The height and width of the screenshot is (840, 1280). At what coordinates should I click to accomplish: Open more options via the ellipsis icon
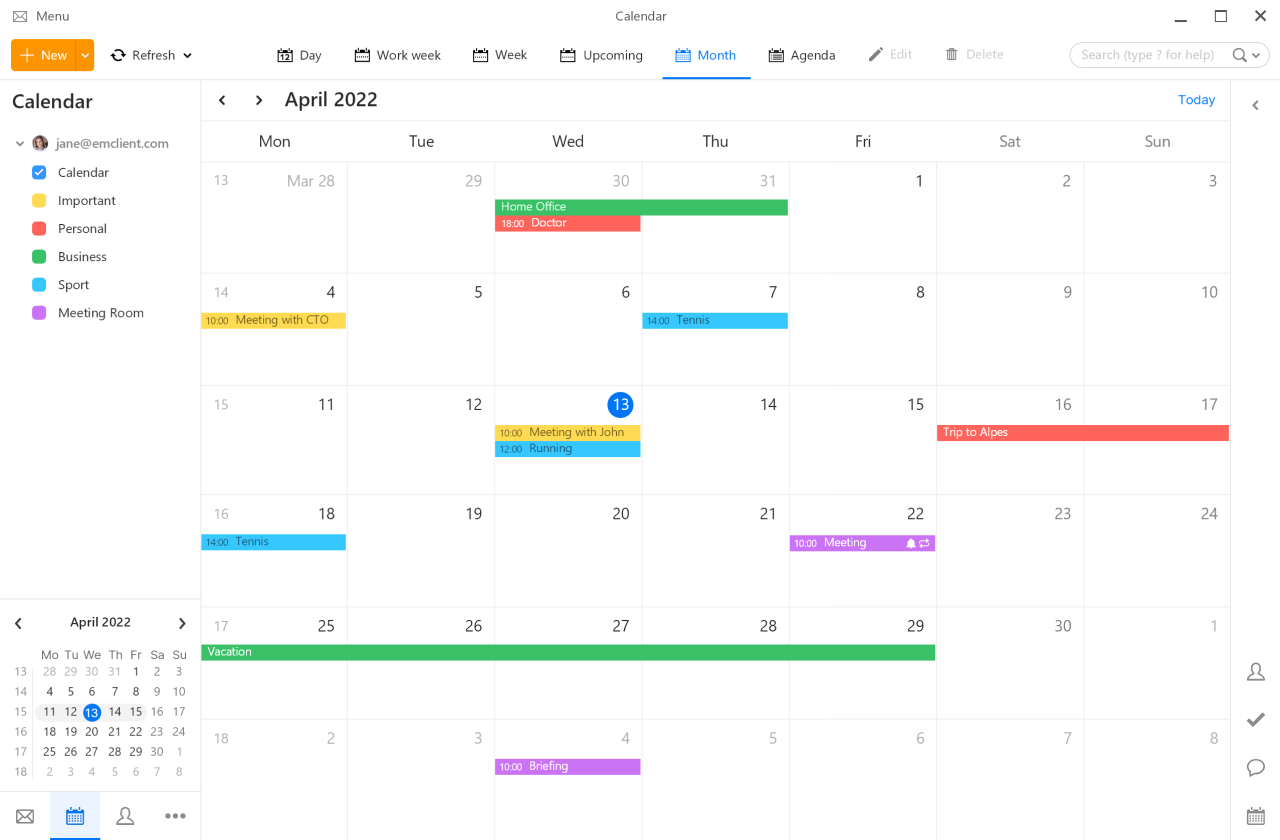coord(175,816)
